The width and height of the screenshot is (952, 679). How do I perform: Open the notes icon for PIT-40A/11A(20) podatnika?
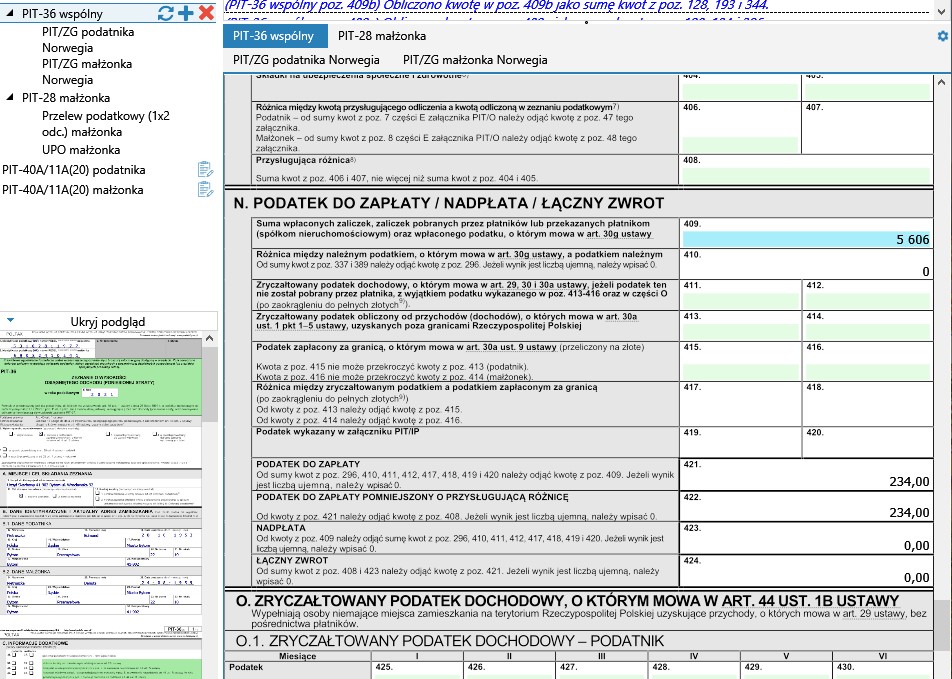(x=205, y=169)
